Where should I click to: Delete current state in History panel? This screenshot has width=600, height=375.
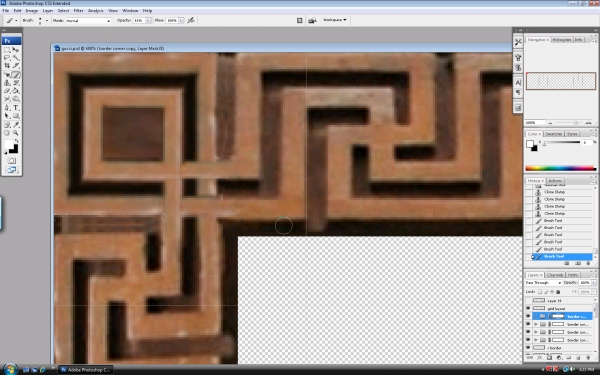point(588,263)
